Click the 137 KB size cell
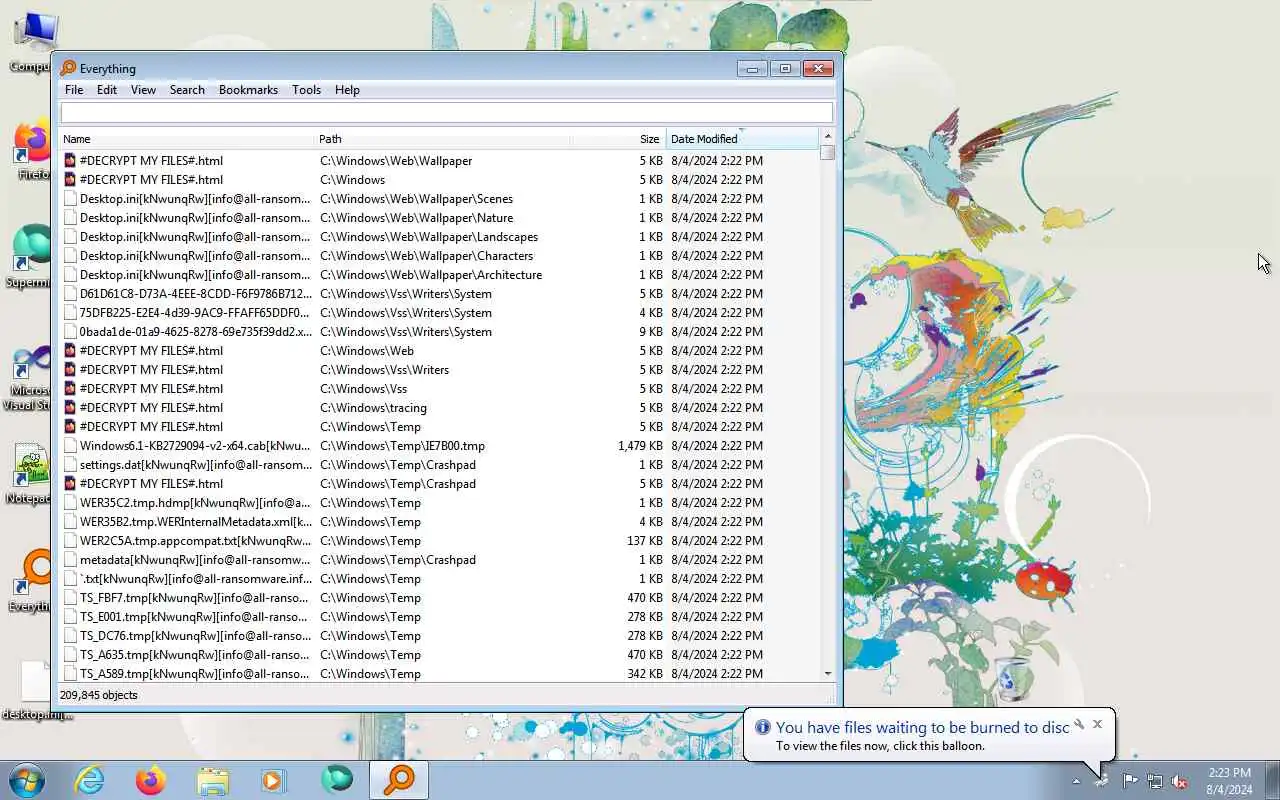 click(x=645, y=540)
